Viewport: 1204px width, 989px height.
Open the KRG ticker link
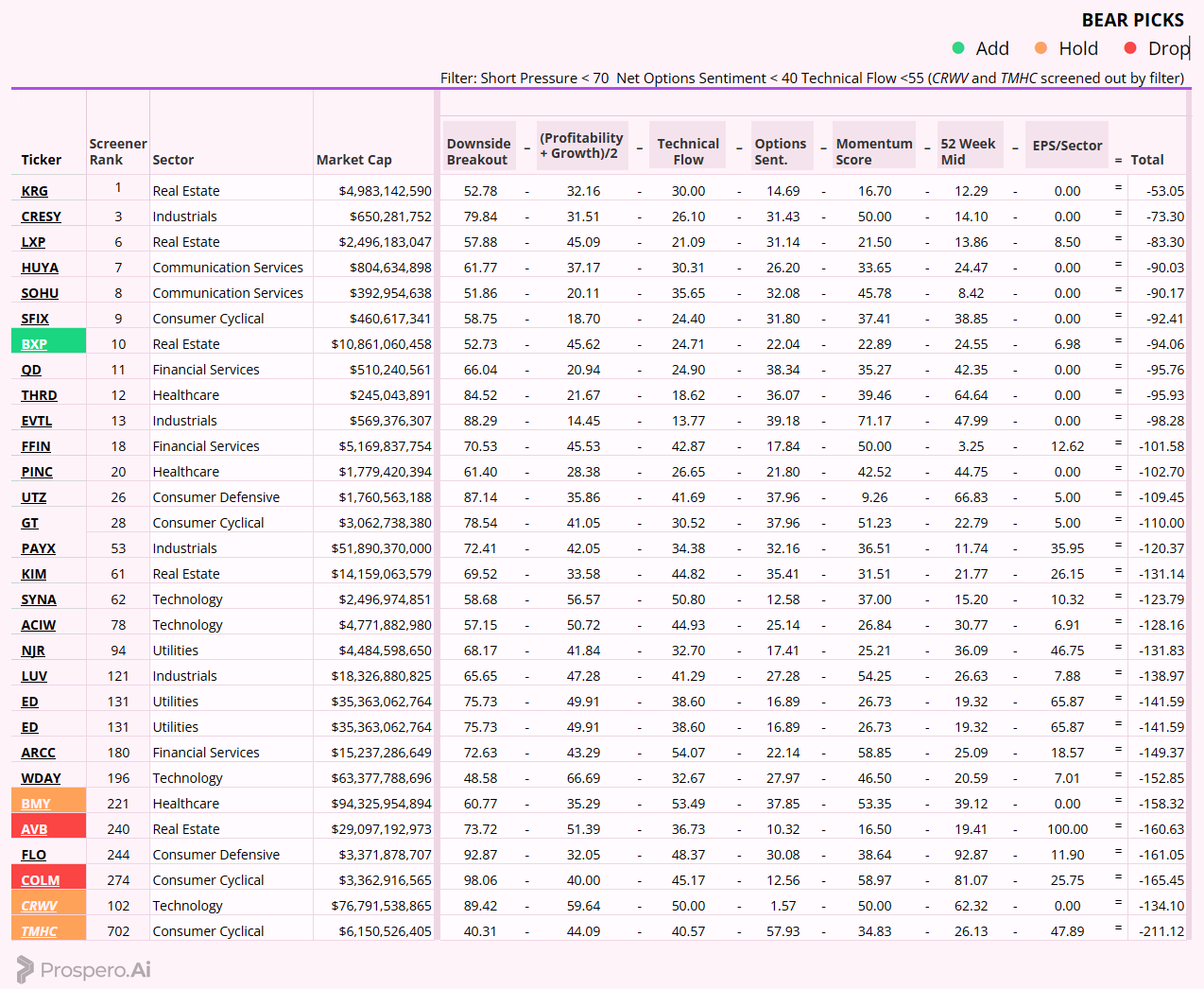(x=34, y=191)
